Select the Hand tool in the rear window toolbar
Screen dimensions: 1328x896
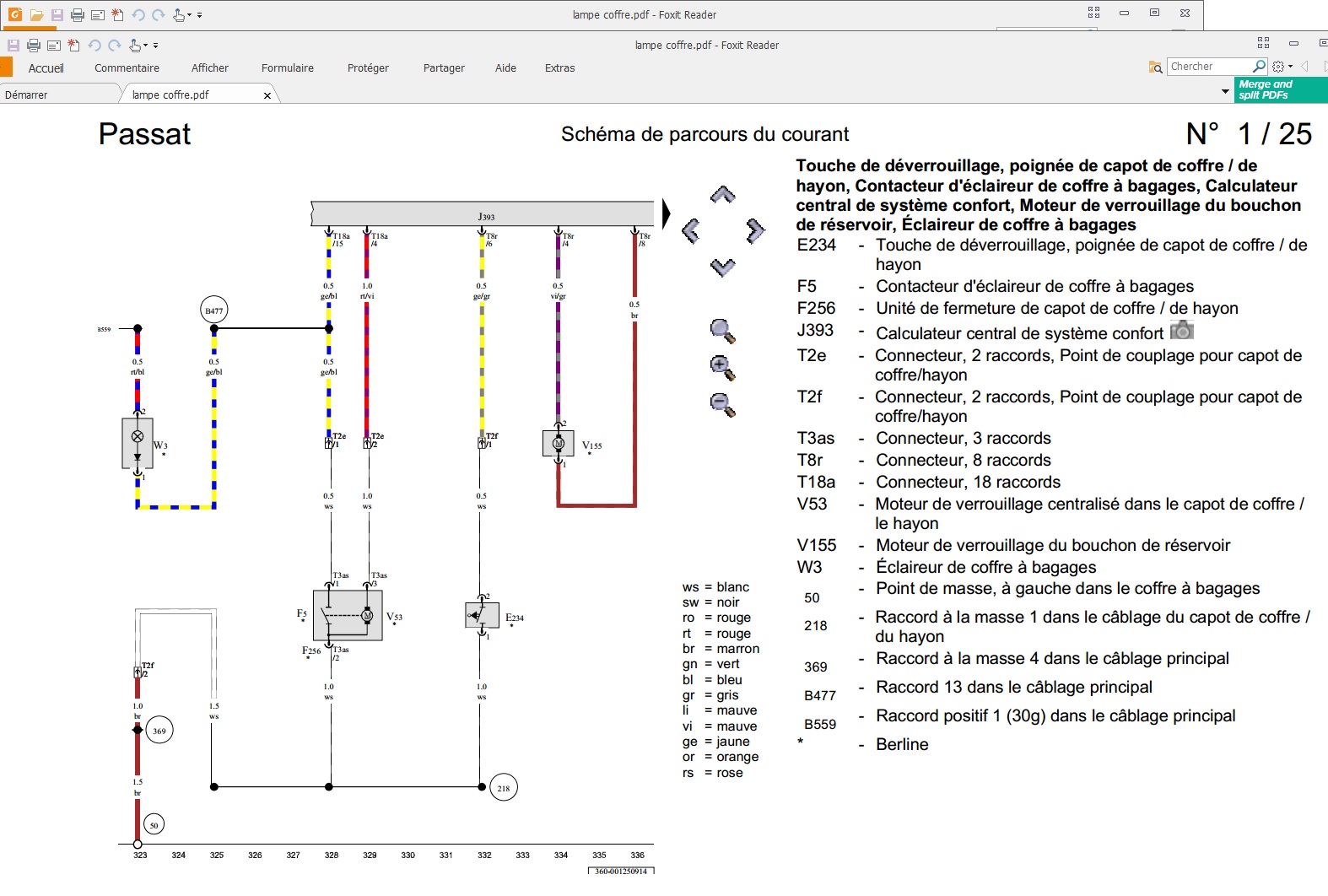179,15
